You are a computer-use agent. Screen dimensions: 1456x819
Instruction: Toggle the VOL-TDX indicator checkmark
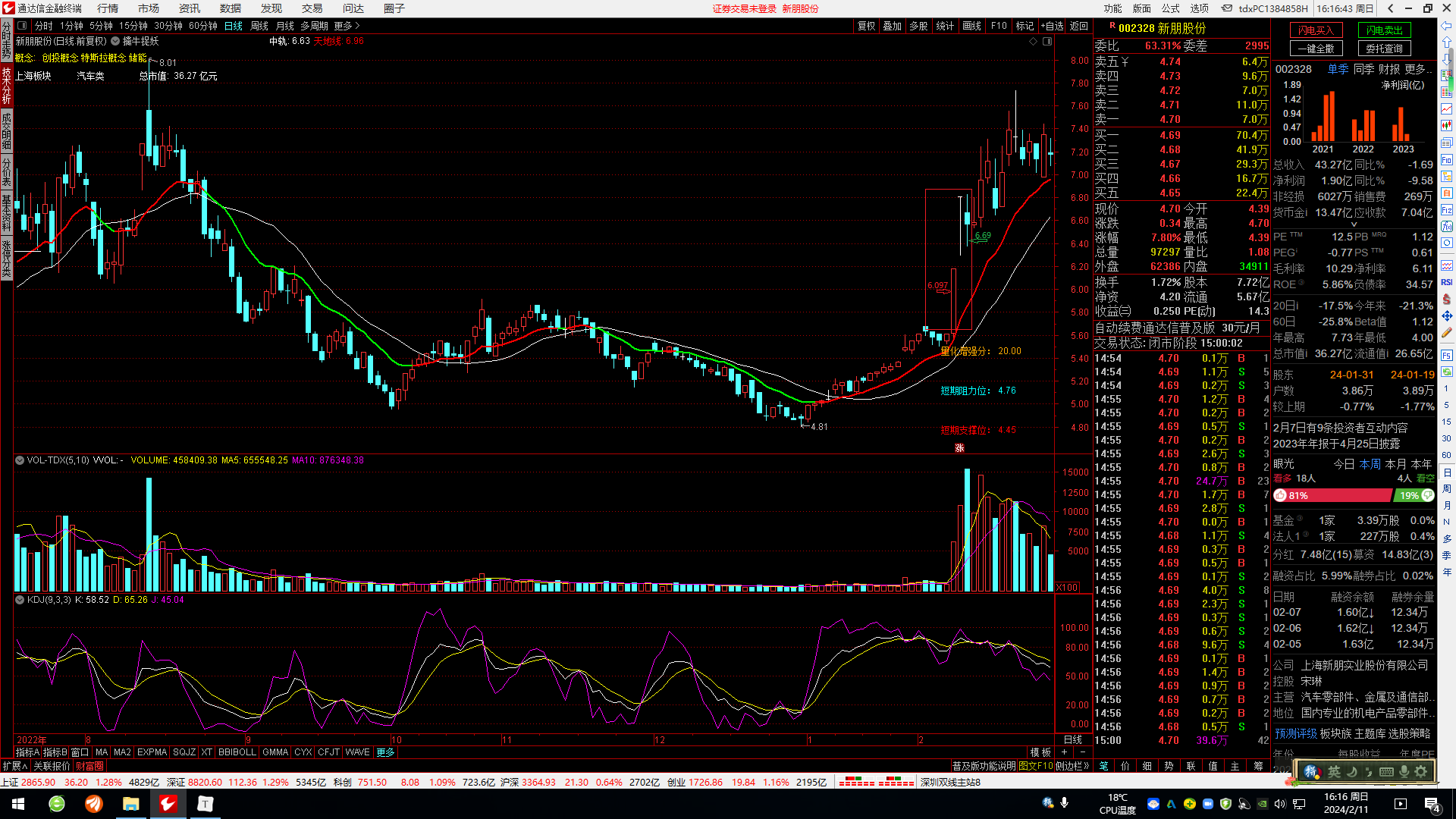(19, 460)
